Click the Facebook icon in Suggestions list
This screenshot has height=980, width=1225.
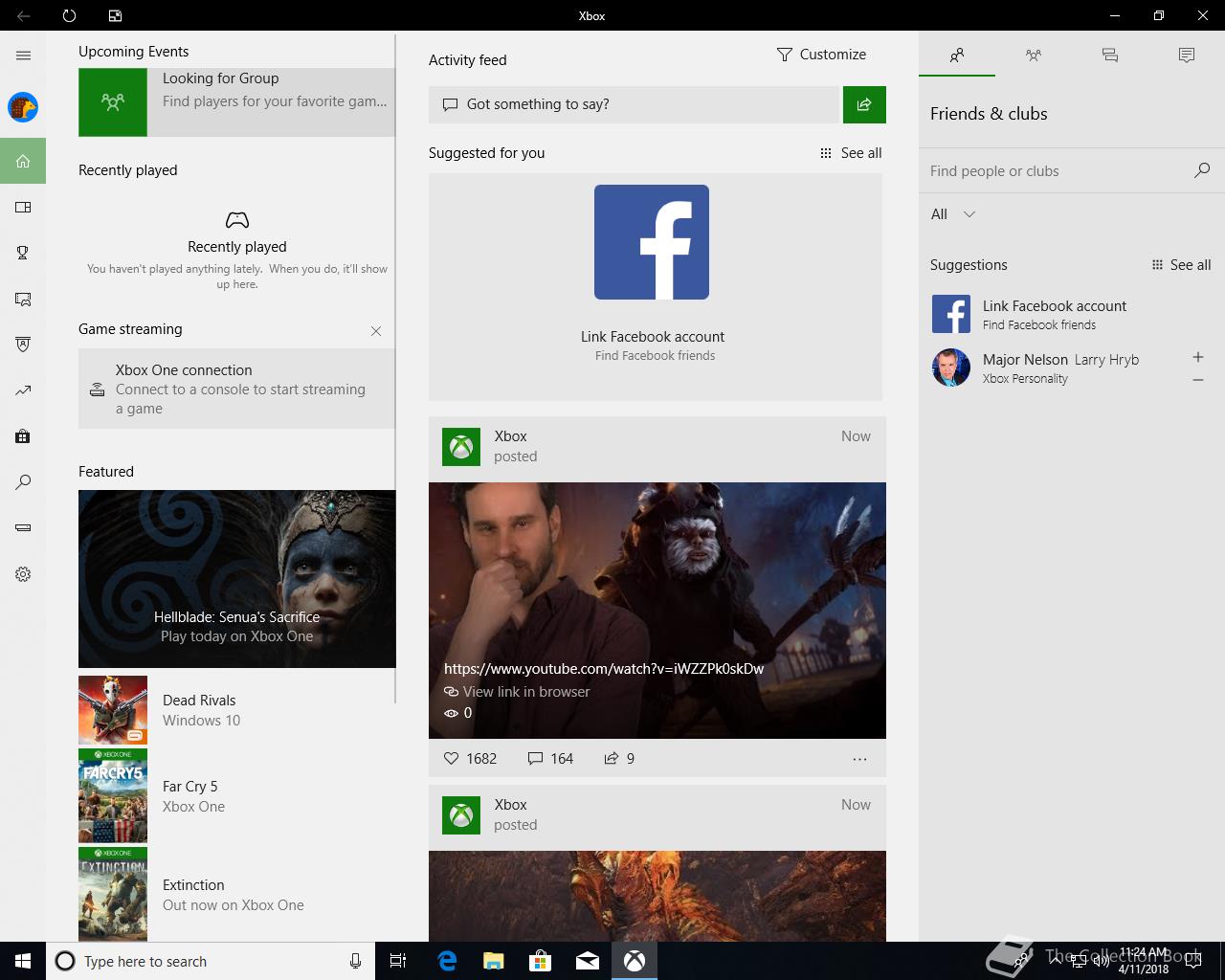[951, 314]
